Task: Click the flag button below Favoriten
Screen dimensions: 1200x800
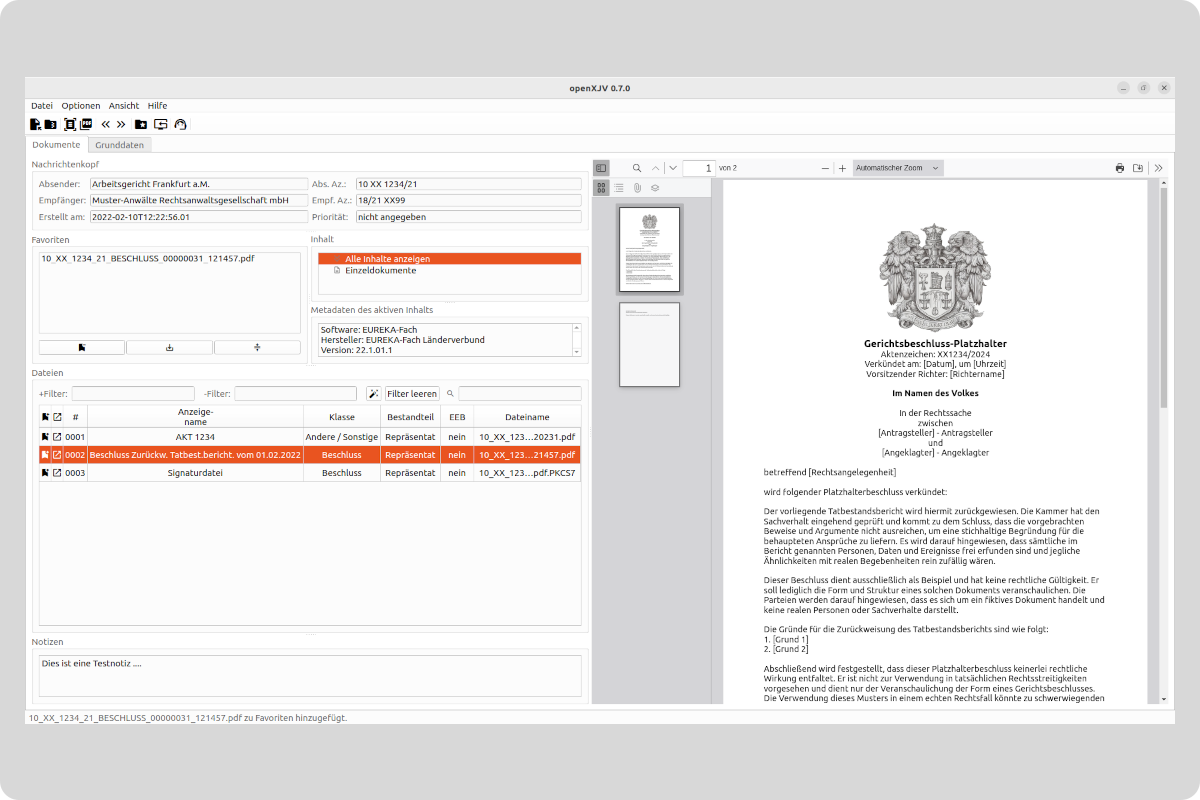Action: click(x=81, y=346)
